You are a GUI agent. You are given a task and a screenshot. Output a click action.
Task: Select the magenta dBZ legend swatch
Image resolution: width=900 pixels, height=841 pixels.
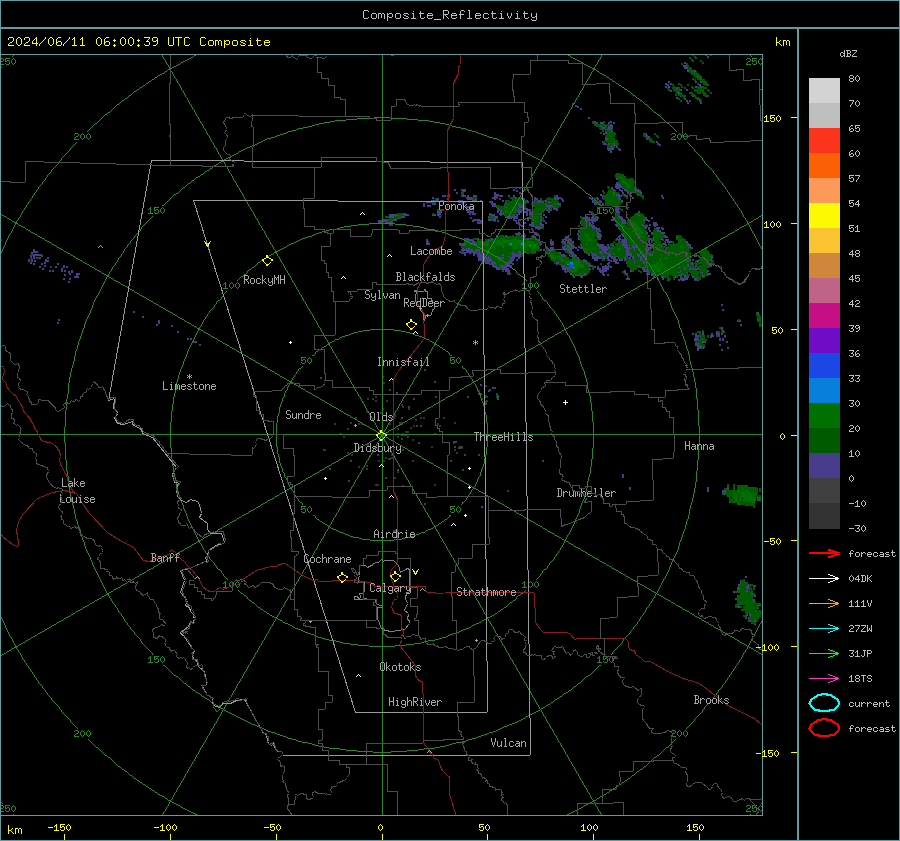(x=824, y=315)
